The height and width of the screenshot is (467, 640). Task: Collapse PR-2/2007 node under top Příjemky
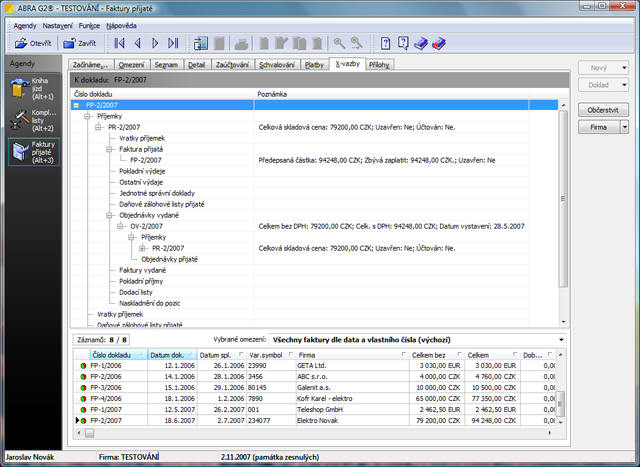point(98,127)
